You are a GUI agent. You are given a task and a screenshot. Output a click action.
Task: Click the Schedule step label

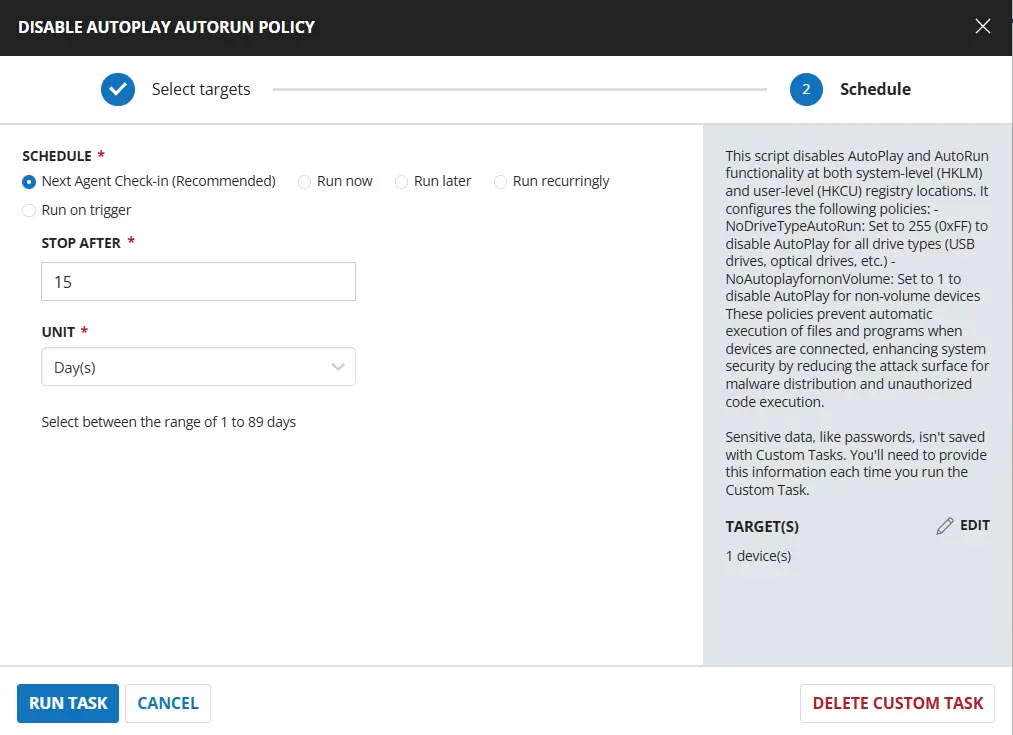(x=875, y=89)
